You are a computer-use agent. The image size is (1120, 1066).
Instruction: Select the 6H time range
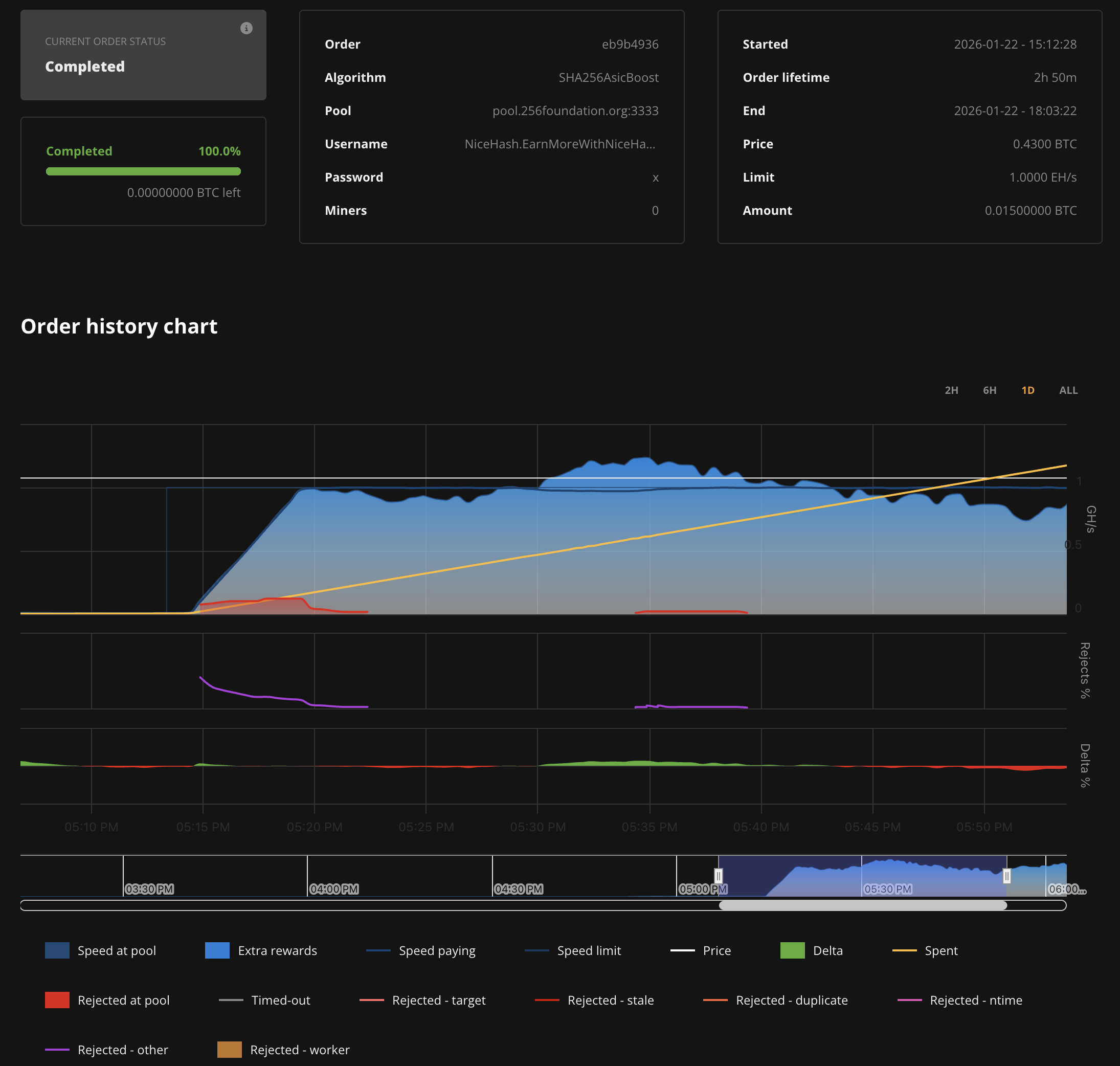click(989, 390)
